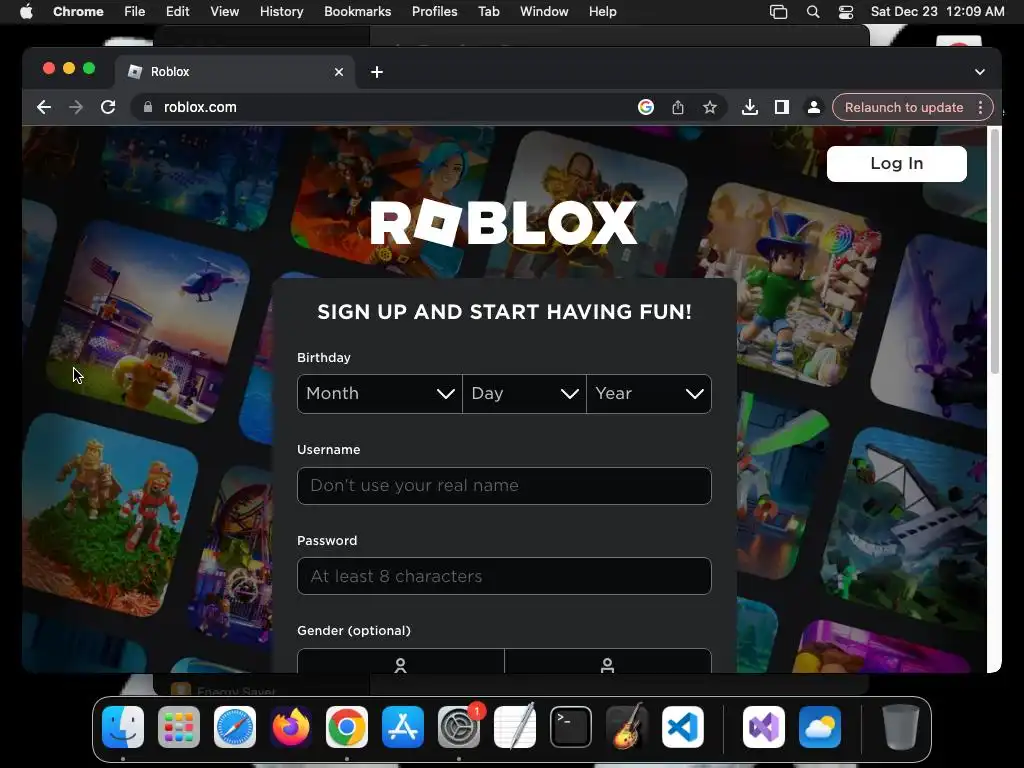The height and width of the screenshot is (768, 1024).
Task: Open Visual Studio from the Dock
Action: tap(764, 727)
